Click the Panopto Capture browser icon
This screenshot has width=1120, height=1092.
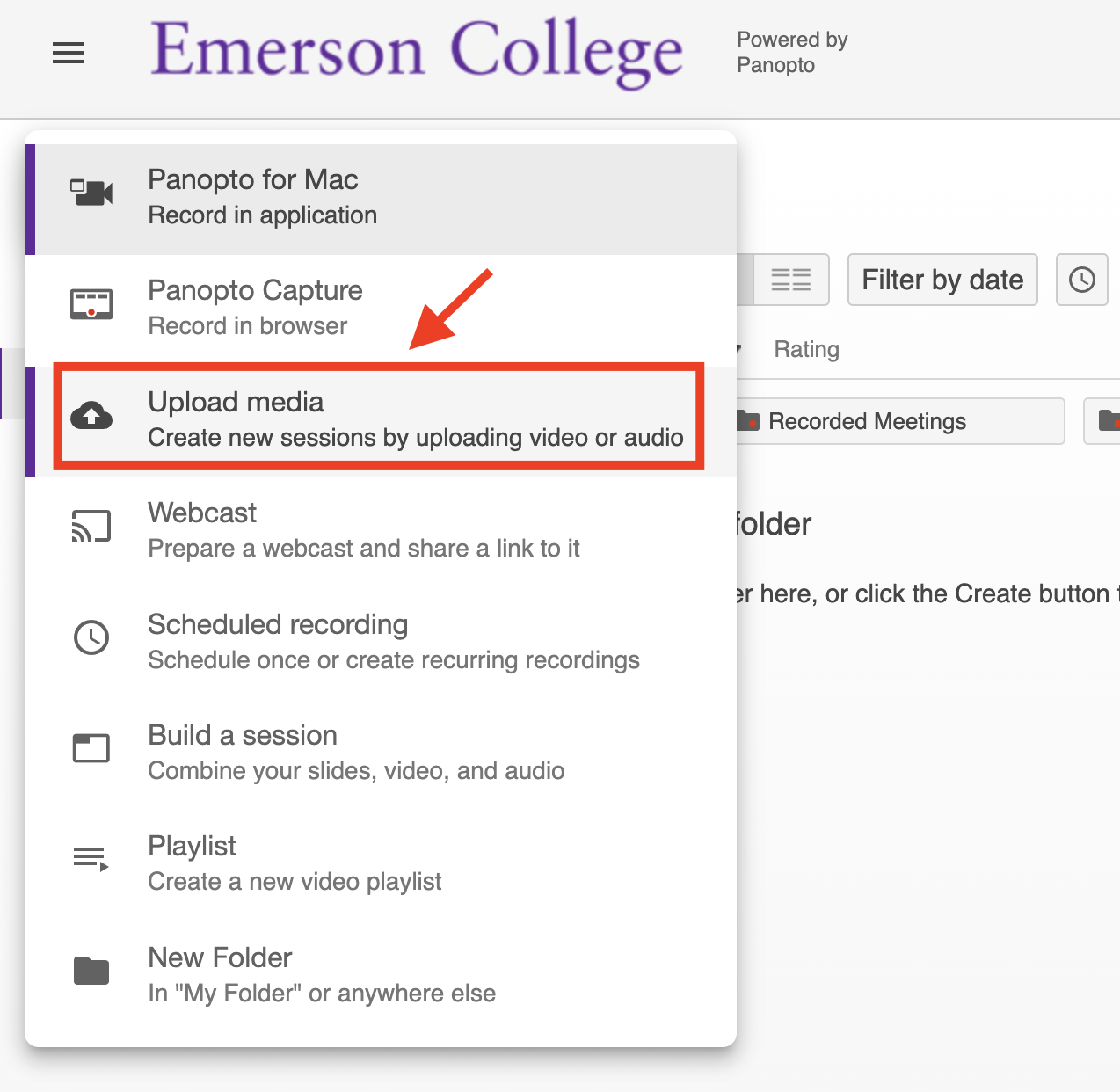point(91,304)
